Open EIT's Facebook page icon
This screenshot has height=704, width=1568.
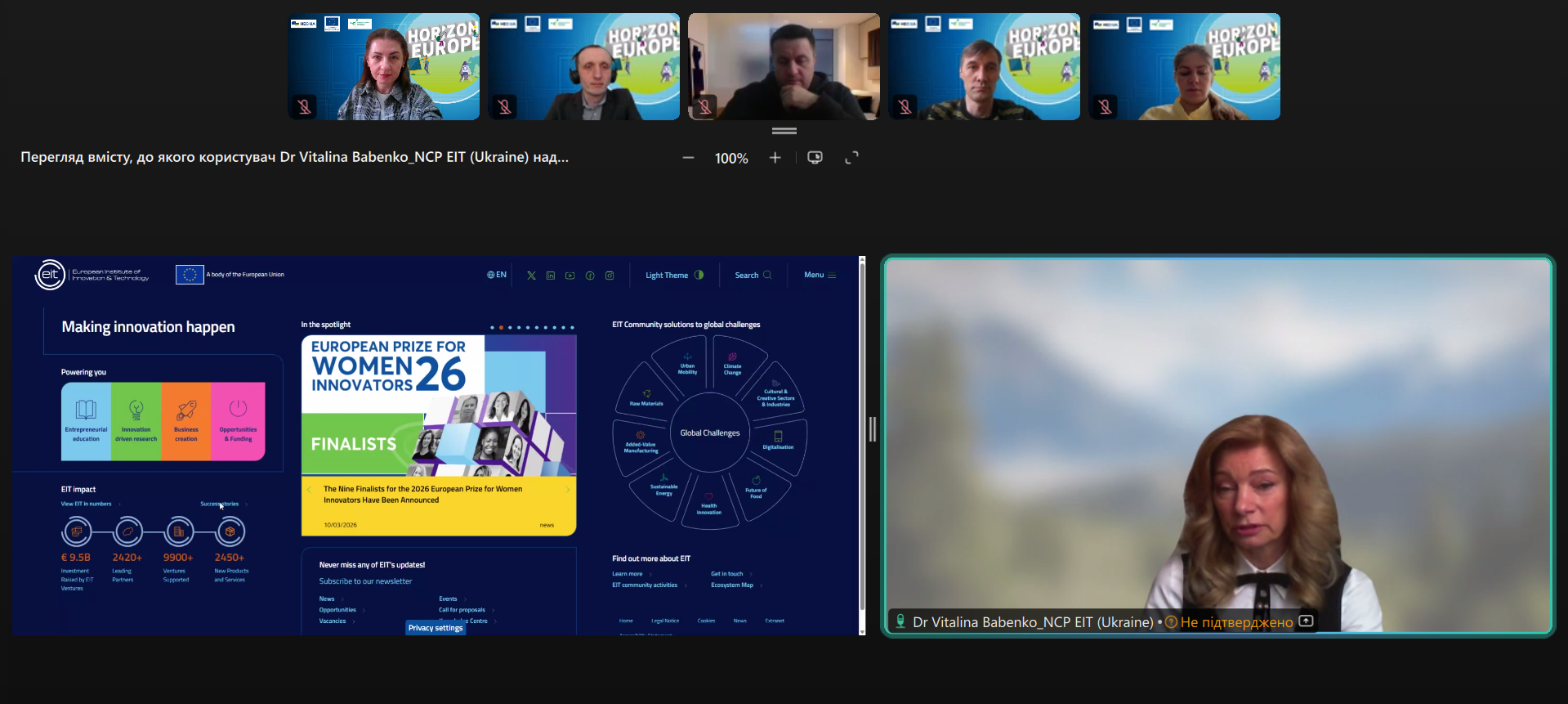590,276
